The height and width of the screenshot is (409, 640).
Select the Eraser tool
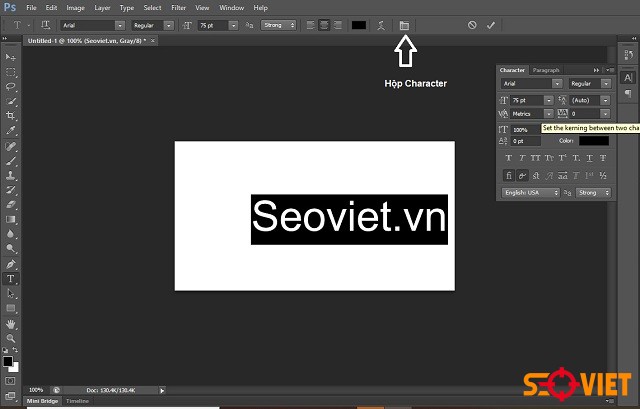[x=11, y=205]
